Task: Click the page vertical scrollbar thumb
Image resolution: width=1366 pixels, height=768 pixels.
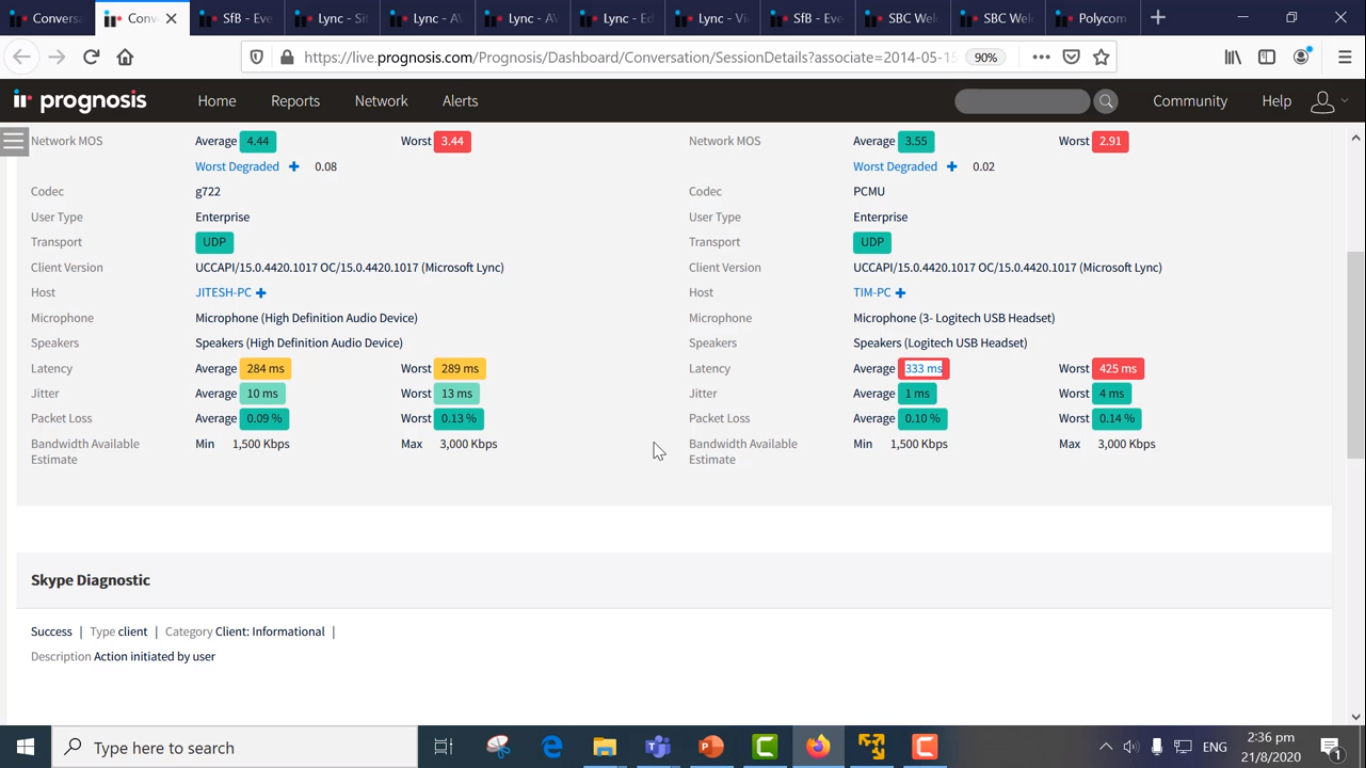Action: [x=1356, y=355]
